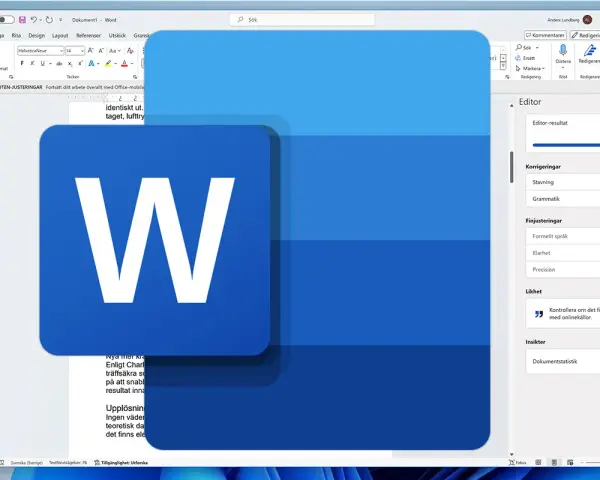Click Ersätt replace command
Screen dimensions: 600x480
pos(525,58)
